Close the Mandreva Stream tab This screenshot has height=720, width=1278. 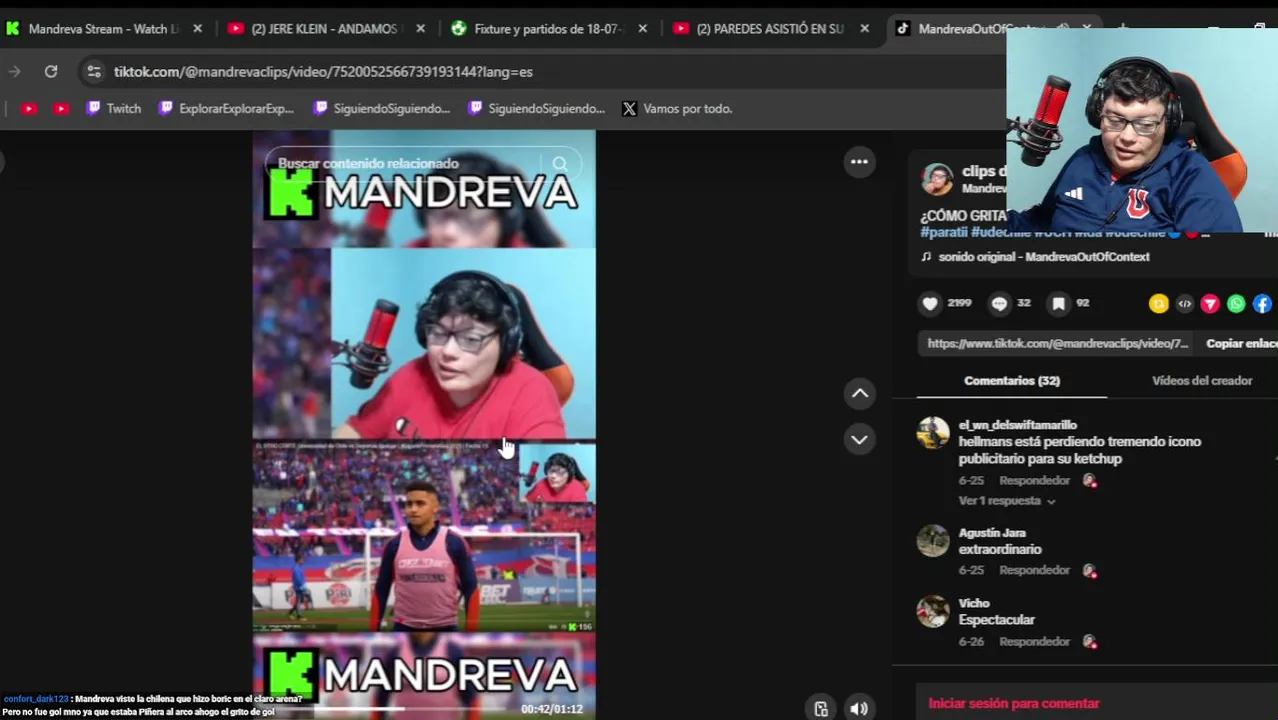point(197,29)
